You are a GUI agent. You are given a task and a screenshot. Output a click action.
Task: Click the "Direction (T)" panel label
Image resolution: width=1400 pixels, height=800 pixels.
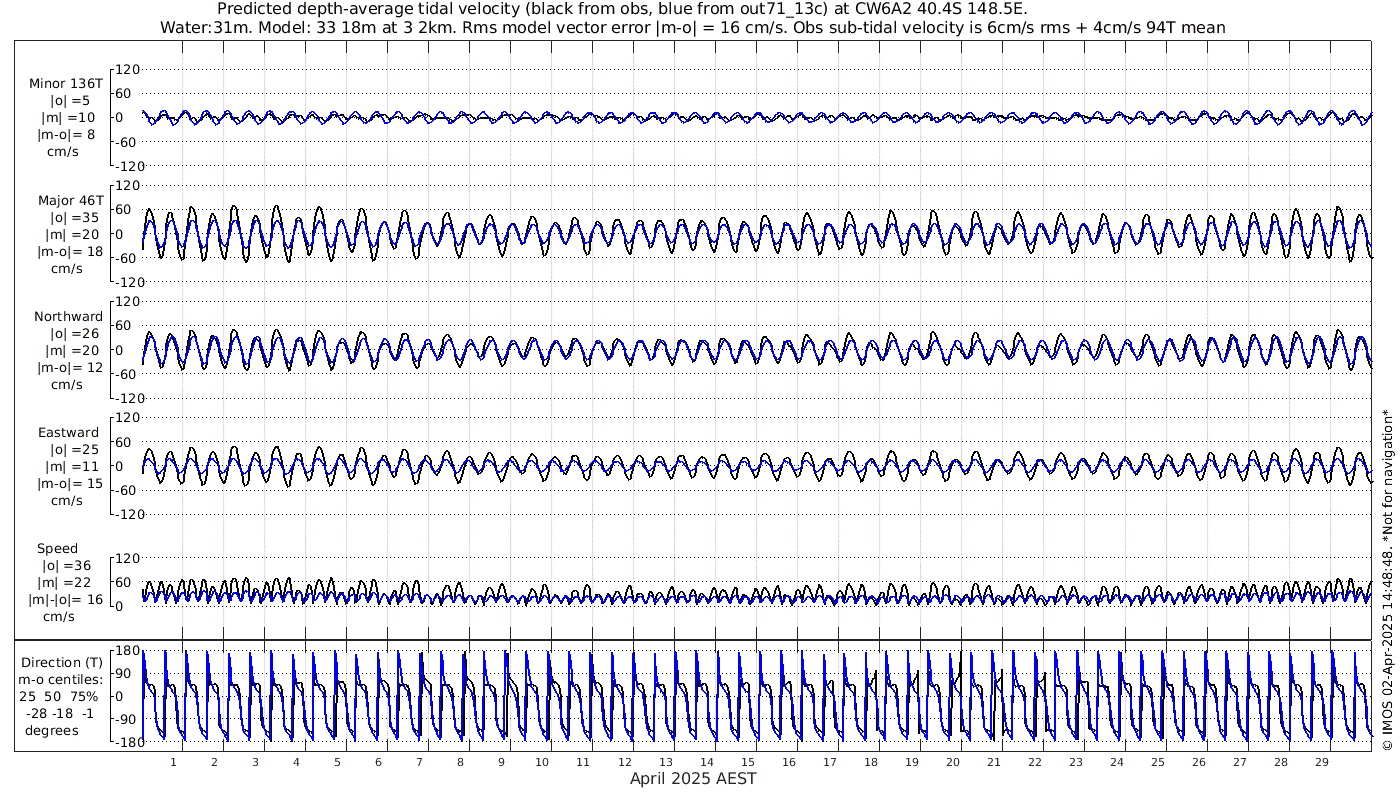(x=62, y=662)
